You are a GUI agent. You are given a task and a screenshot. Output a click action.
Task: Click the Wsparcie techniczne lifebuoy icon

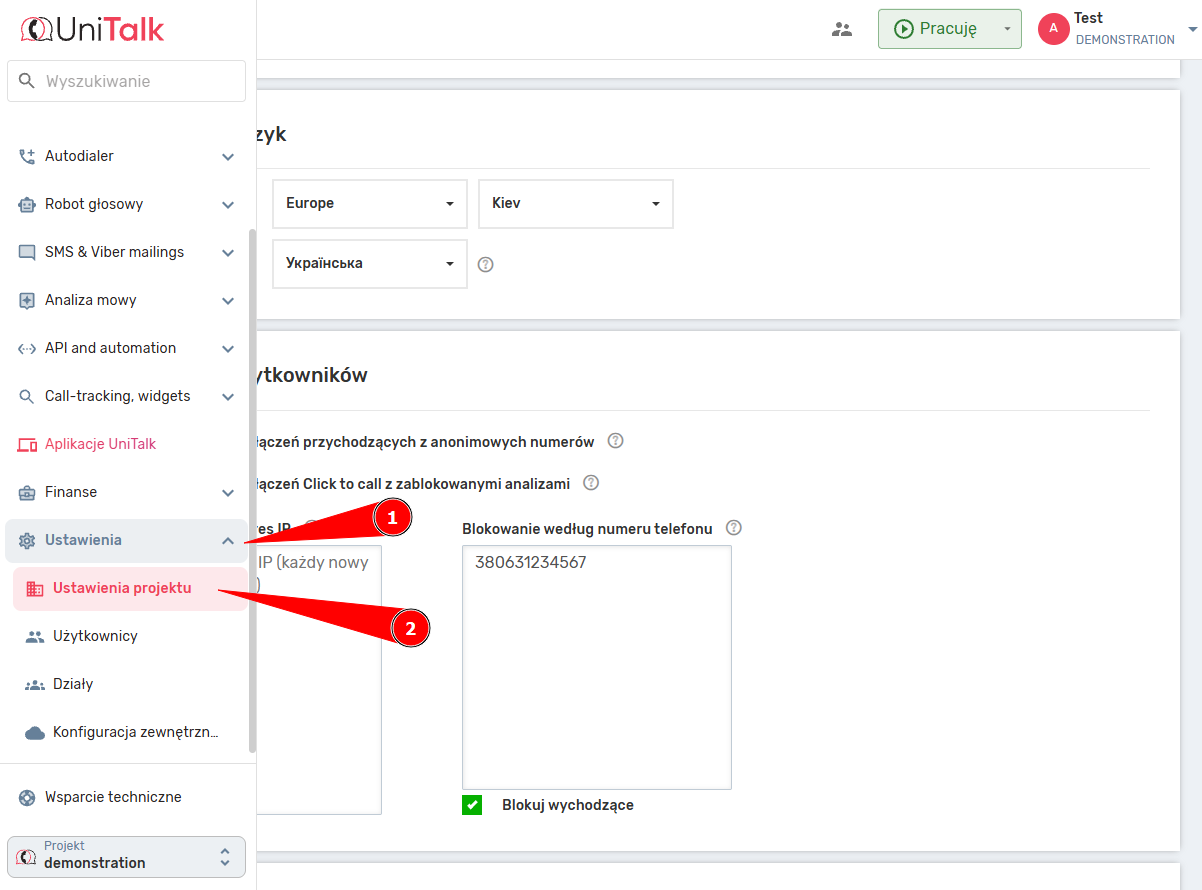click(x=27, y=797)
